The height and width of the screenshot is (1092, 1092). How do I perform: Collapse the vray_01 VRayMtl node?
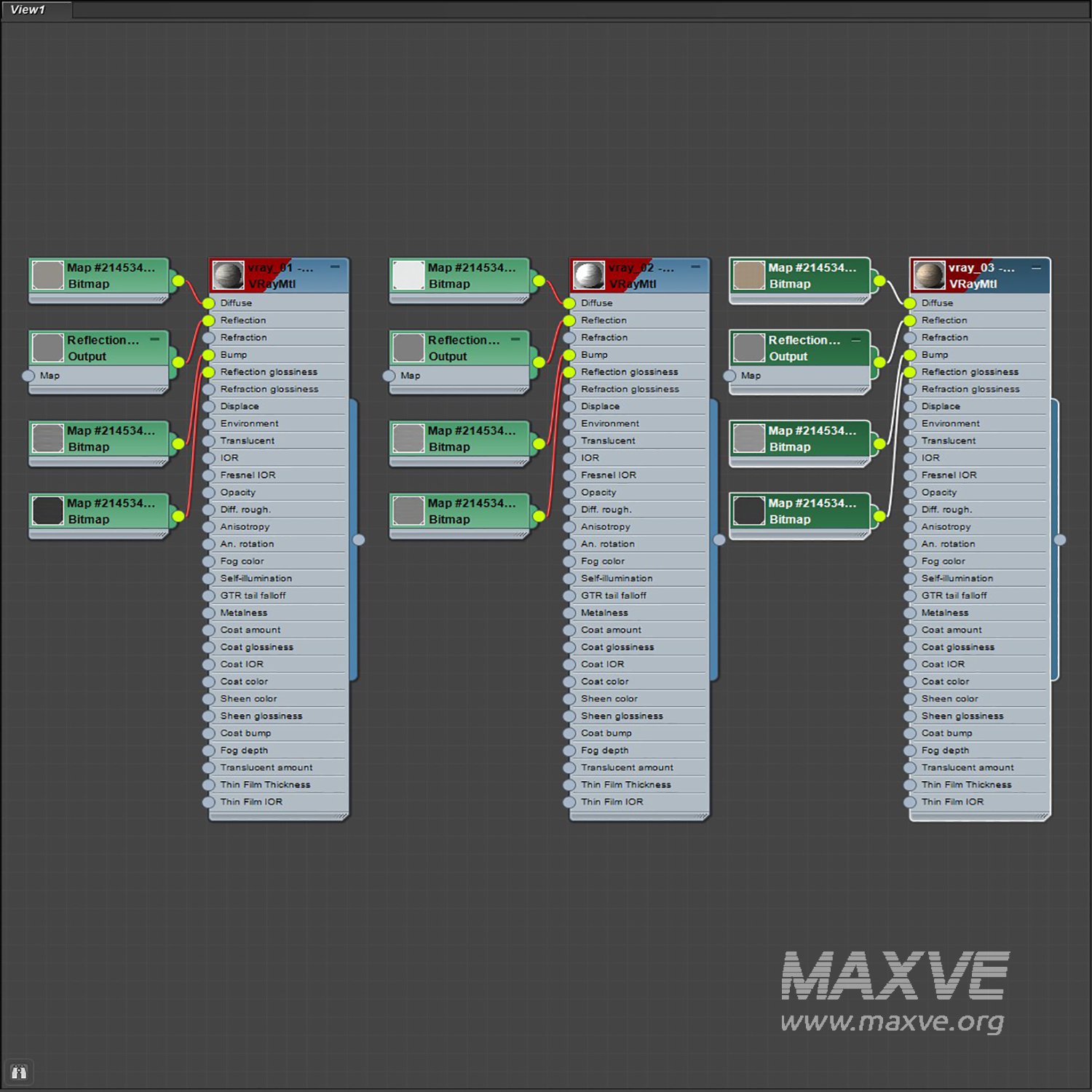coord(335,267)
